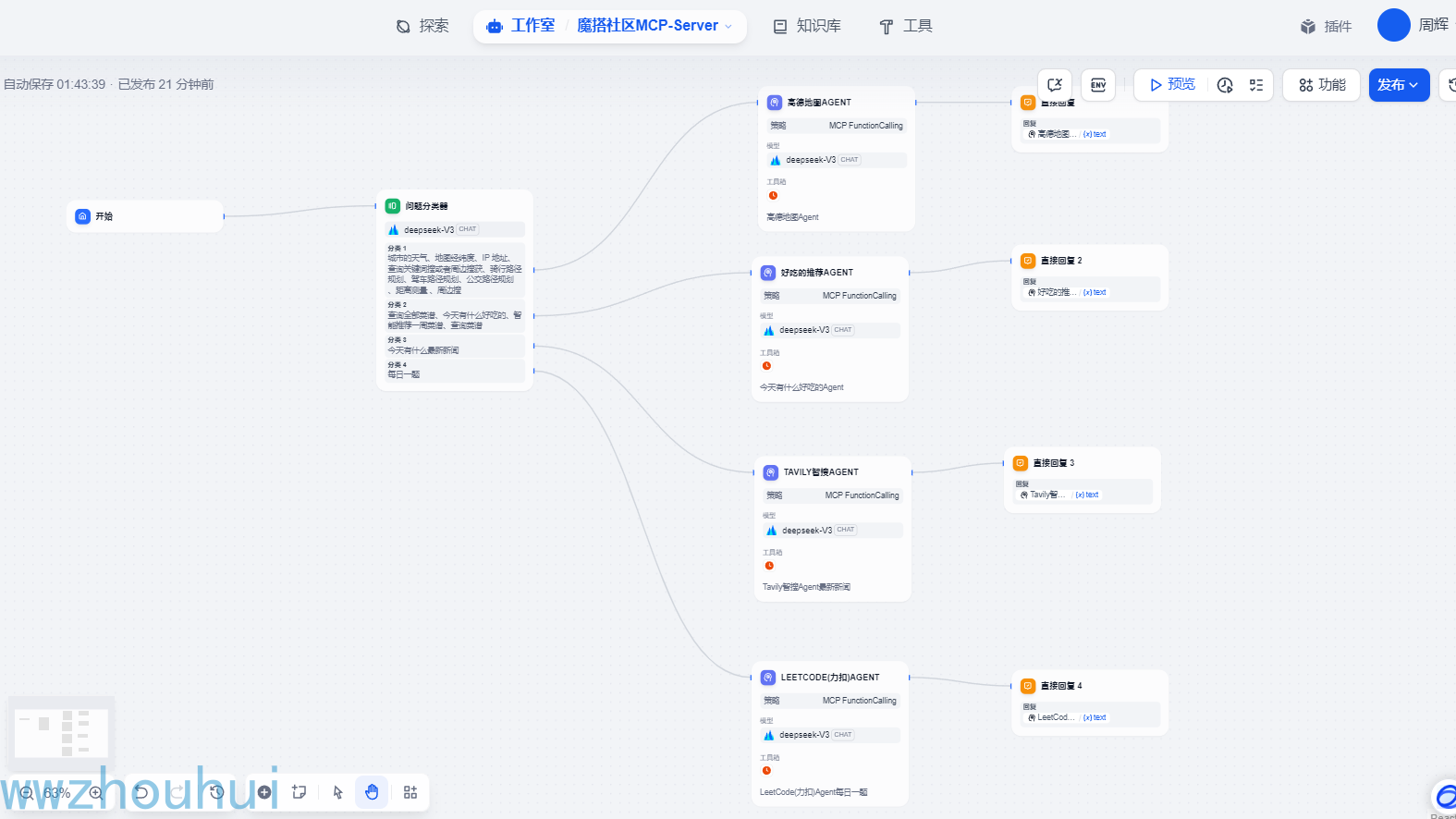Open conversation variables chat icon
This screenshot has width=1456, height=819.
point(1055,85)
